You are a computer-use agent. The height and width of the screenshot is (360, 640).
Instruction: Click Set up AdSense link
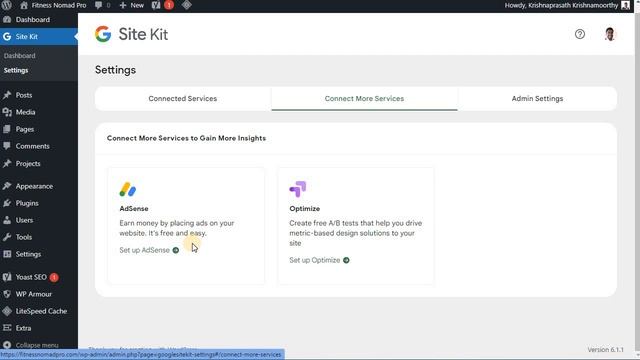149,250
